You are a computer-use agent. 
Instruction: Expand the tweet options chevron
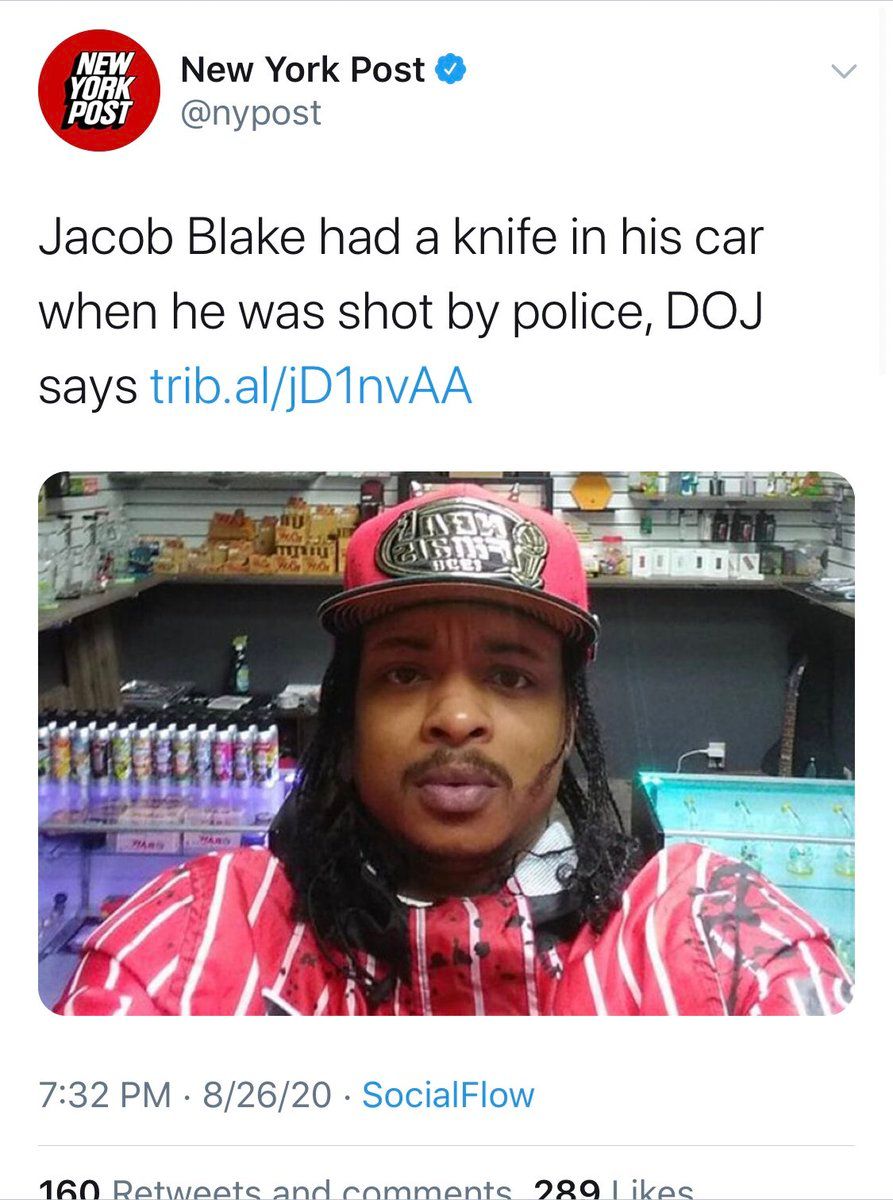845,71
